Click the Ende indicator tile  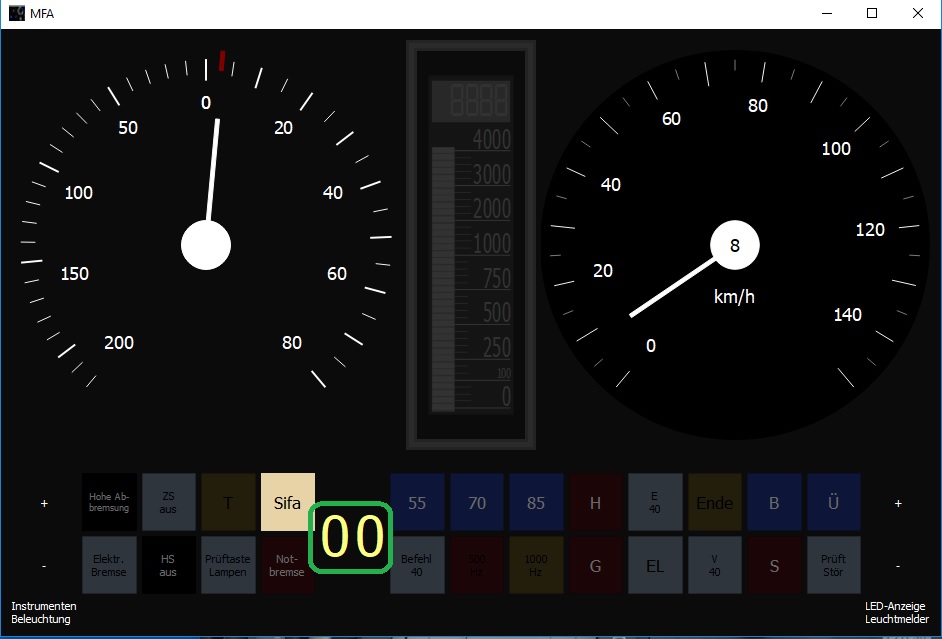click(715, 502)
